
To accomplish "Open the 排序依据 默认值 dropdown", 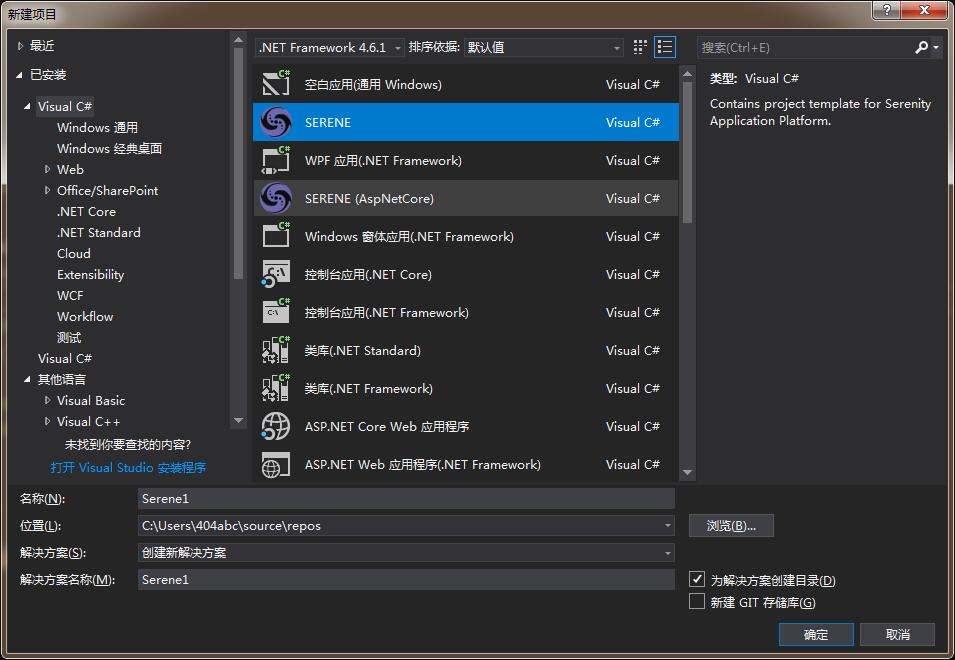I will pyautogui.click(x=543, y=47).
